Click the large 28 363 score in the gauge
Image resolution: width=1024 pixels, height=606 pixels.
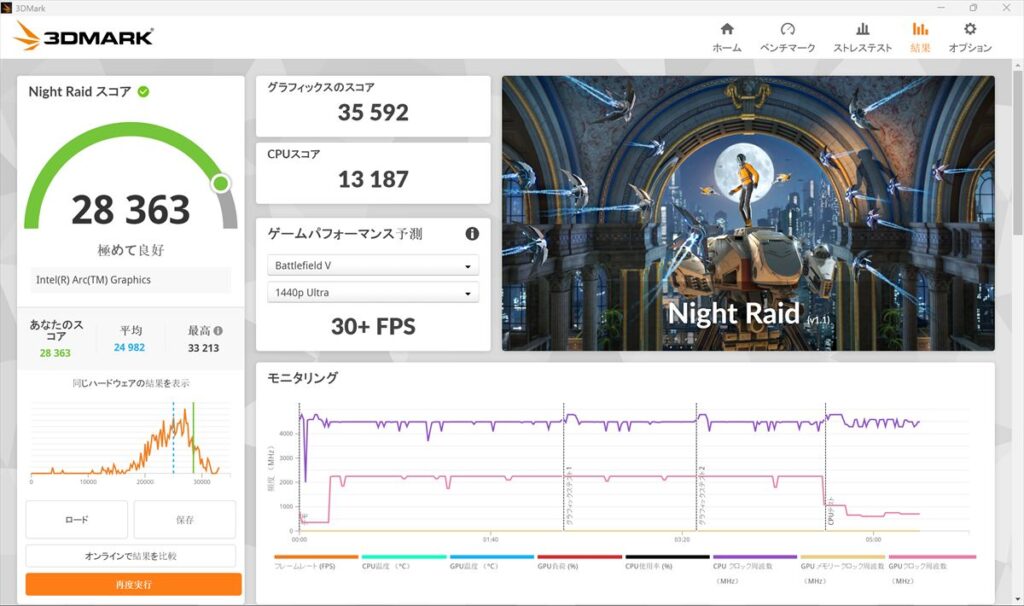pyautogui.click(x=131, y=210)
